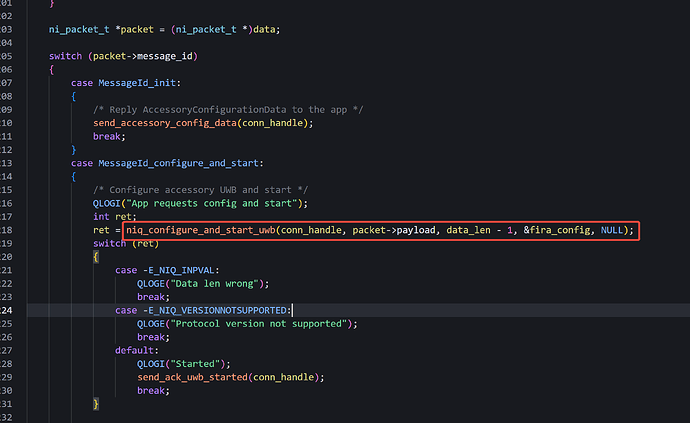Click the "Reply AccessoryConfigurationData" comment
This screenshot has height=423, width=690.
point(225,109)
